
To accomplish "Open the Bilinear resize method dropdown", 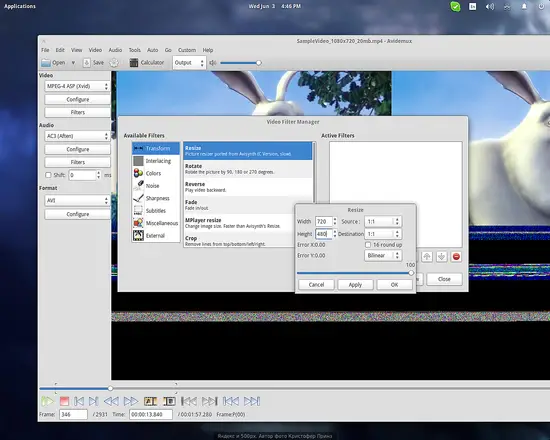I will [x=383, y=255].
